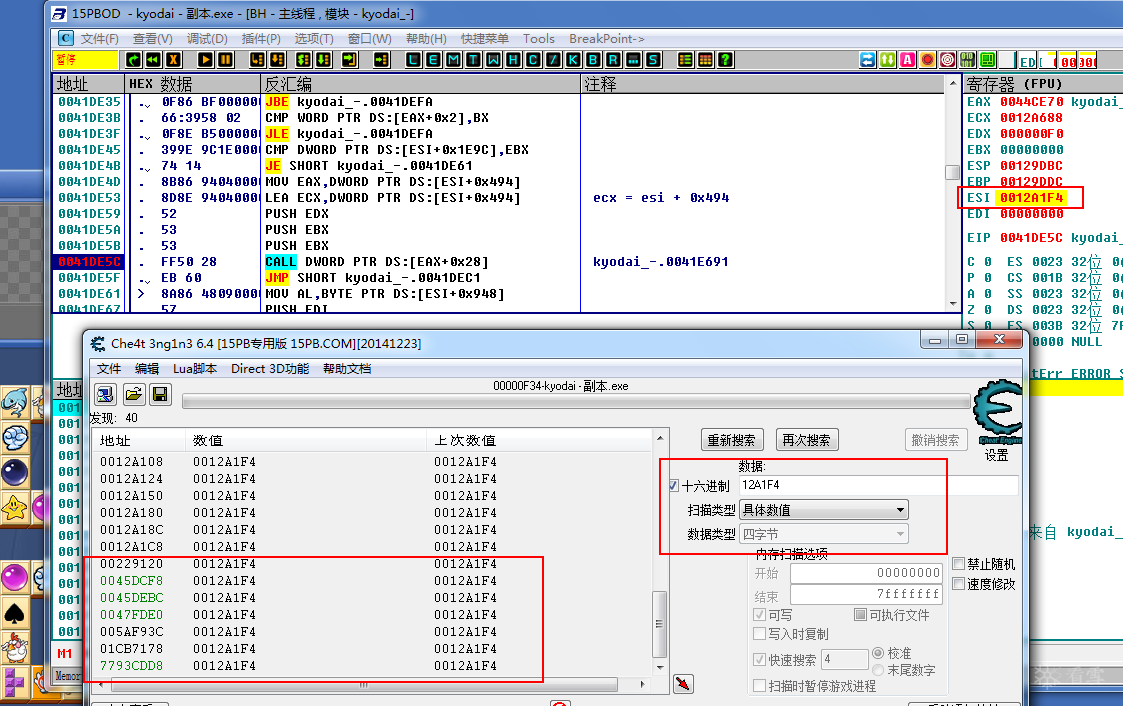Click the Trace into toolbar icon
1123x706 pixels.
[x=304, y=60]
